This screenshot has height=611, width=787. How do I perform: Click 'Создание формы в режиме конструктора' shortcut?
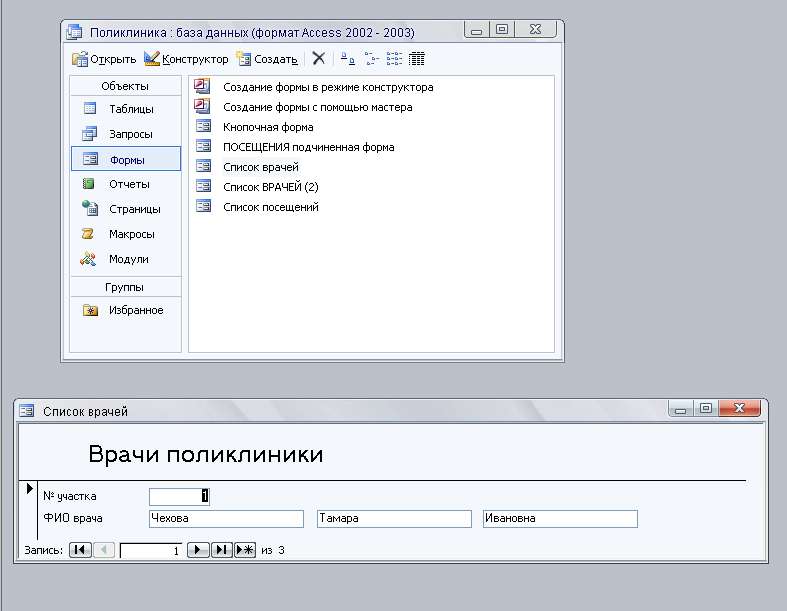coord(328,87)
